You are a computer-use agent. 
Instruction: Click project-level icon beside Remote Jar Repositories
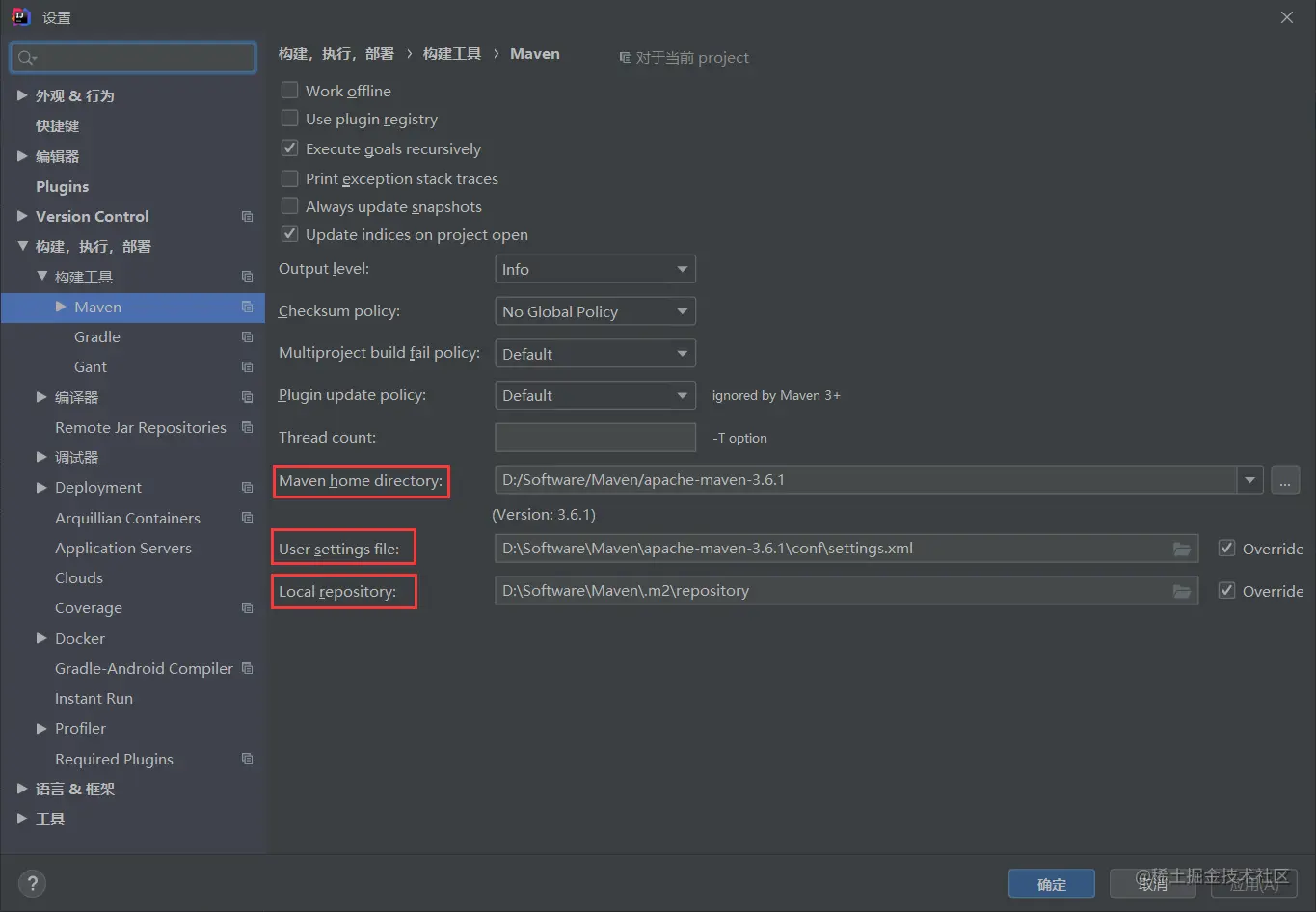(x=247, y=427)
